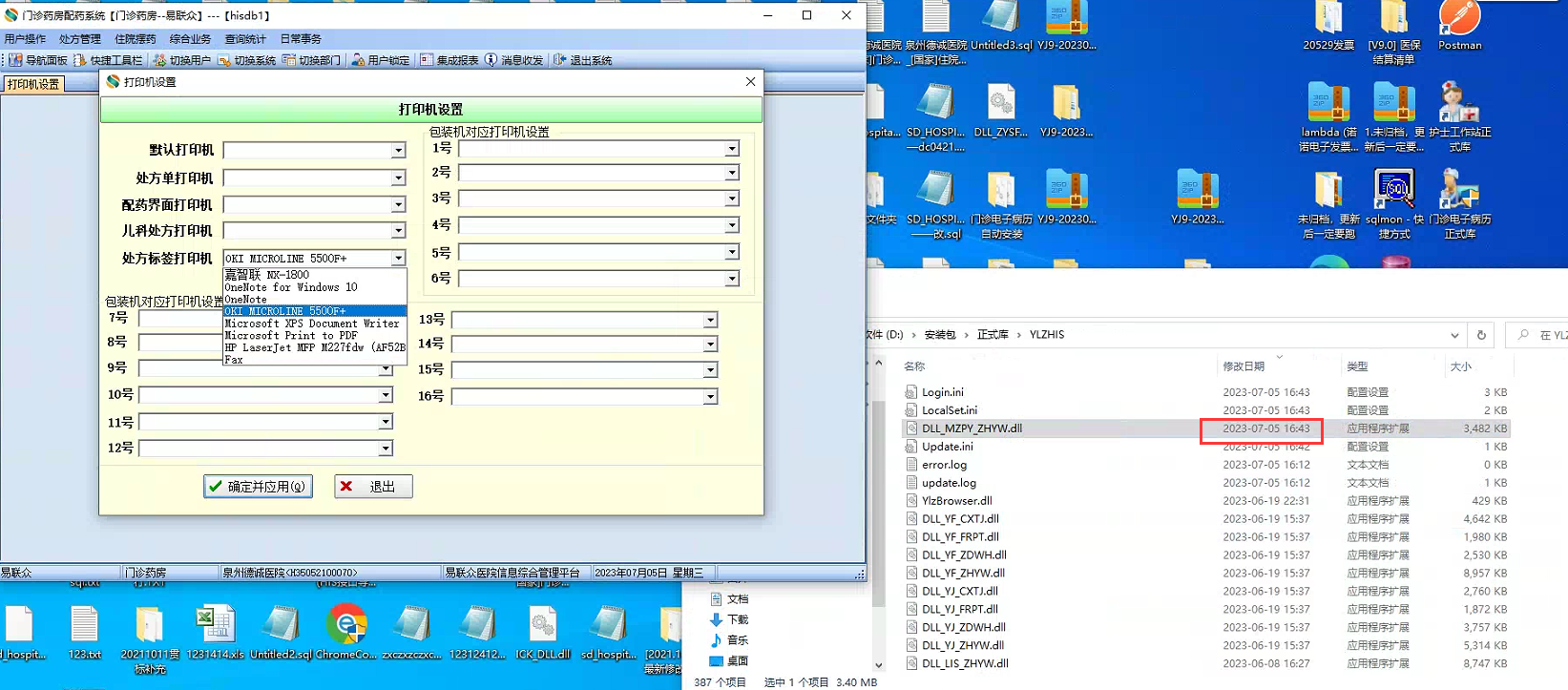Switch to the 打印机设置 tab below the toolbar
Viewport: 1568px width, 690px height.
[x=33, y=84]
